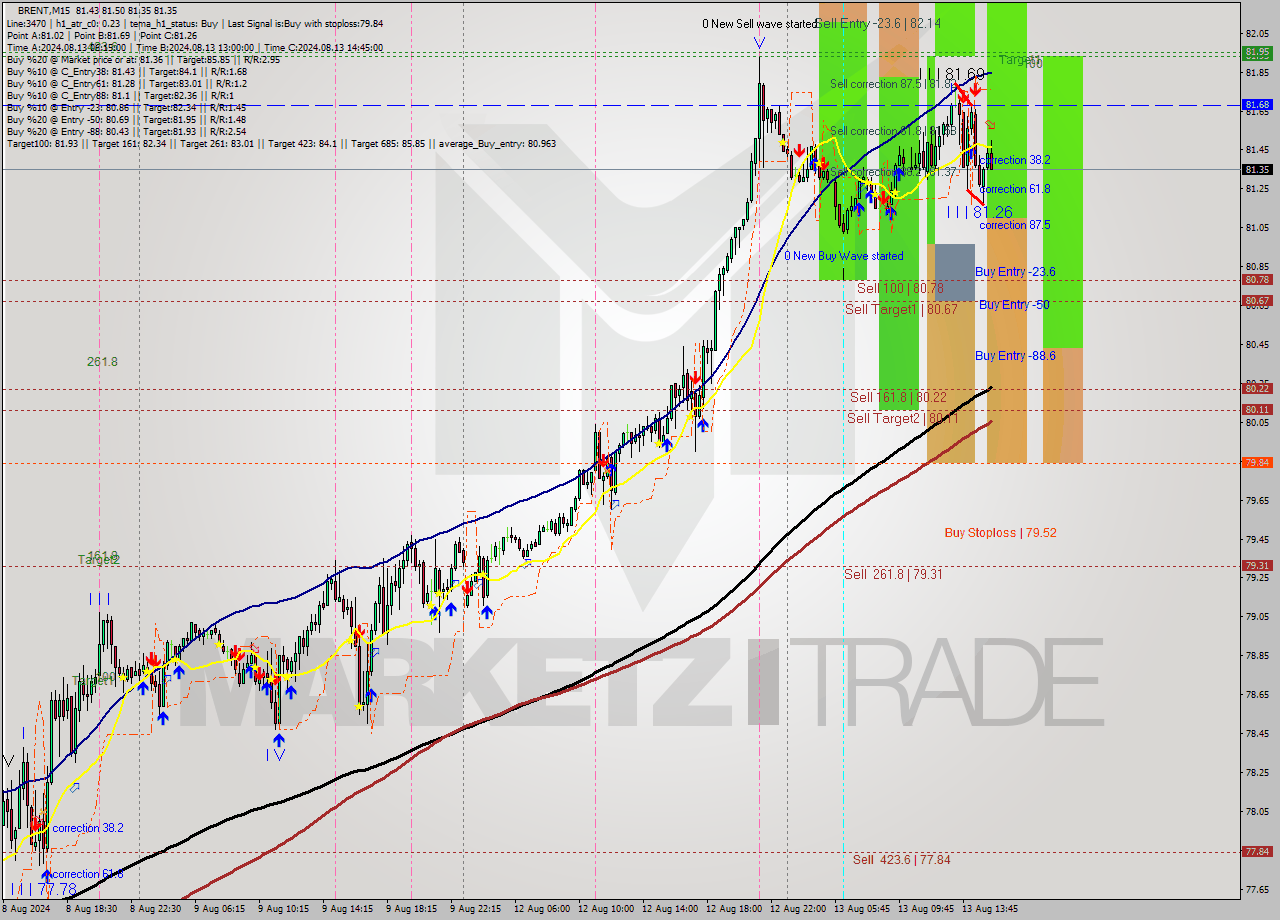Click the red 79.31 price axis tag

click(x=1257, y=565)
